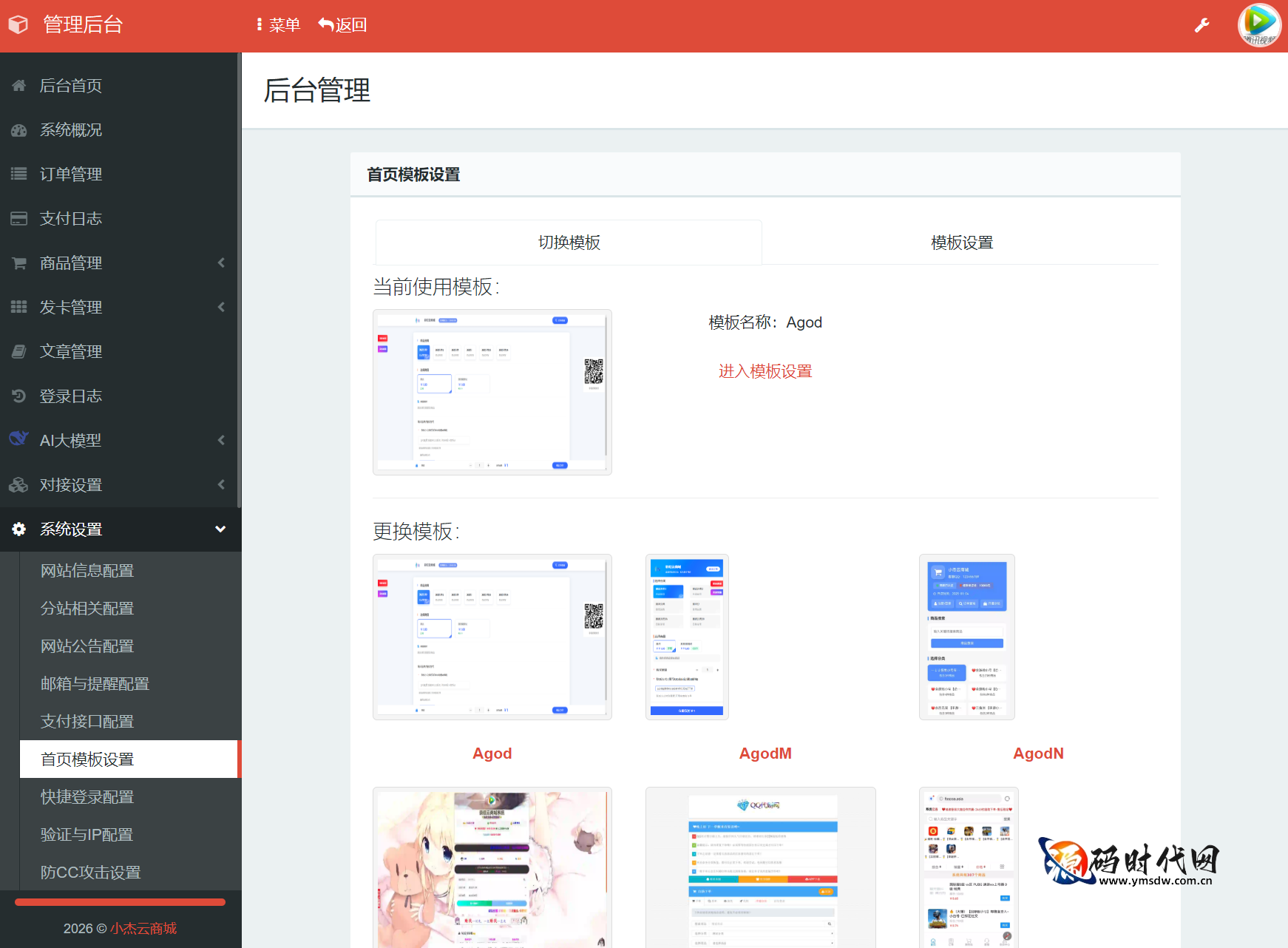Click the list icon beside 订单管理
This screenshot has width=1288, height=948.
point(19,175)
